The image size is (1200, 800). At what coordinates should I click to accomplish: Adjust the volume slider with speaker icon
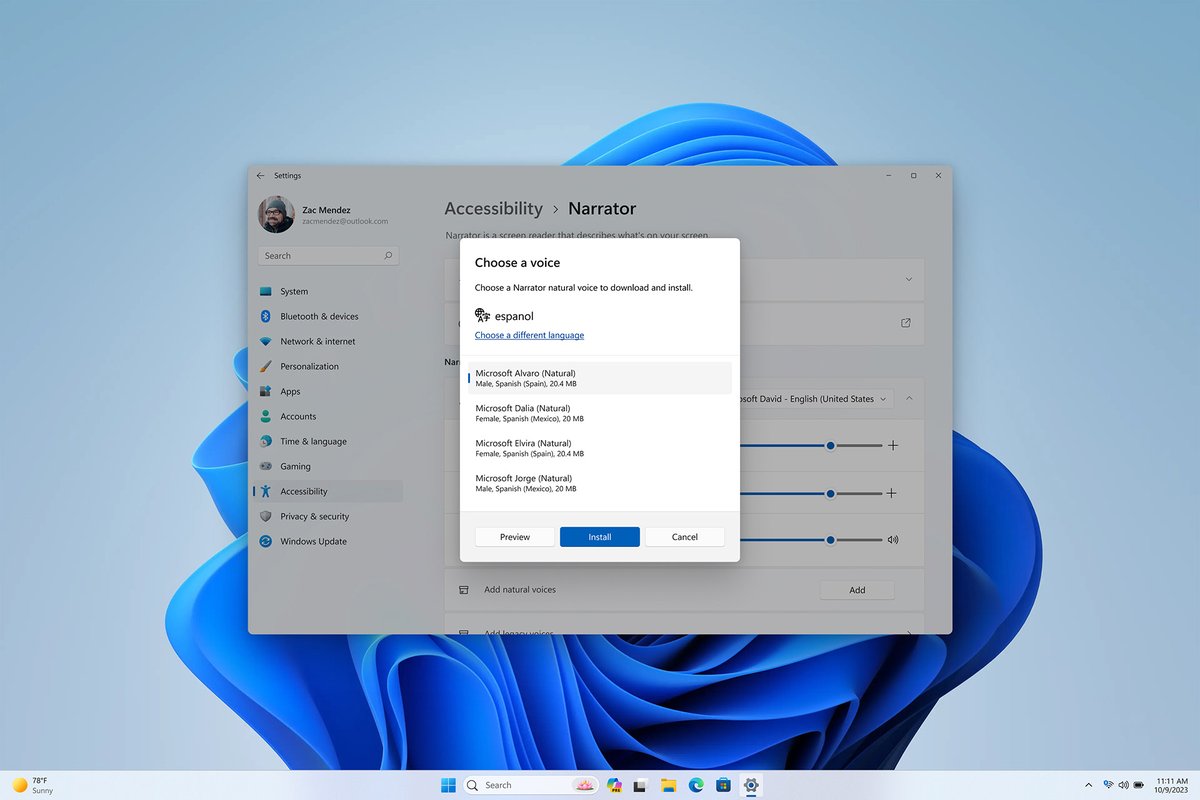[x=830, y=539]
